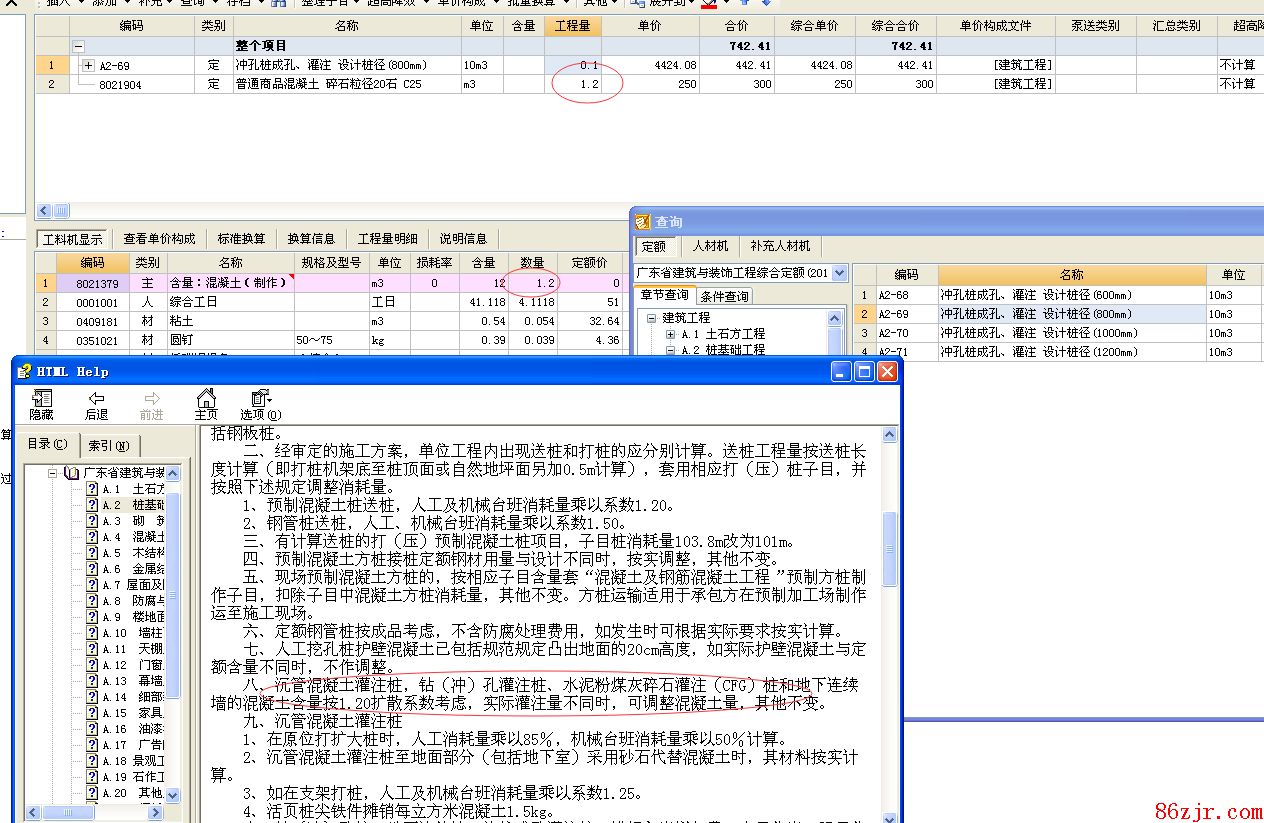The height and width of the screenshot is (823, 1264).
Task: Click the 隐藏 (Hide) icon in HTML Help
Action: click(x=41, y=398)
